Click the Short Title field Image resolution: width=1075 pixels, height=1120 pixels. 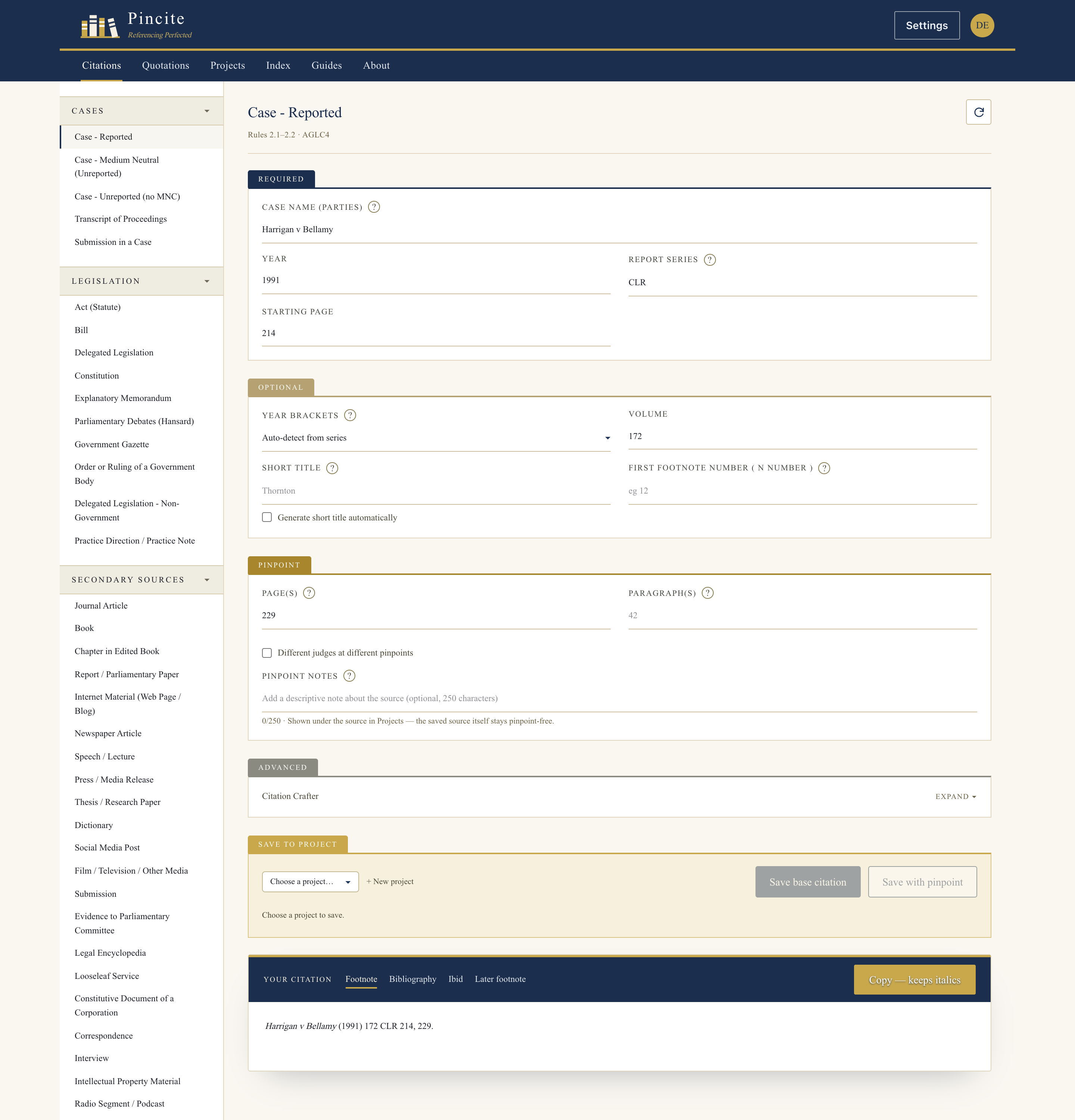(x=436, y=491)
